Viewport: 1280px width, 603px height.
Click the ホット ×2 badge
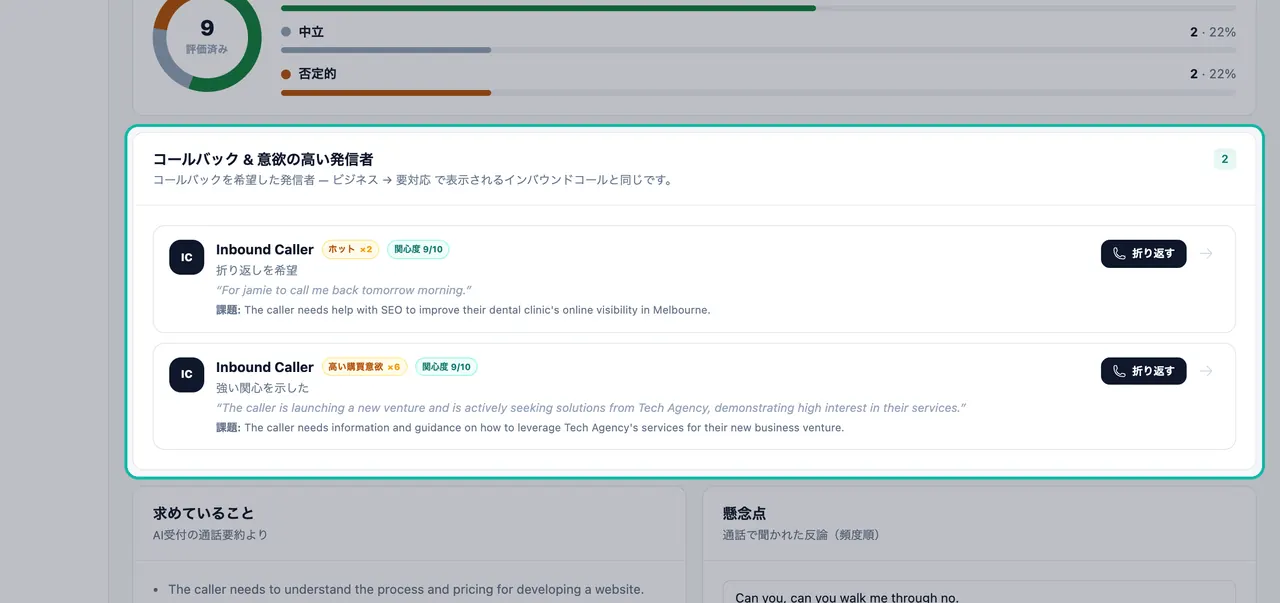pos(350,249)
